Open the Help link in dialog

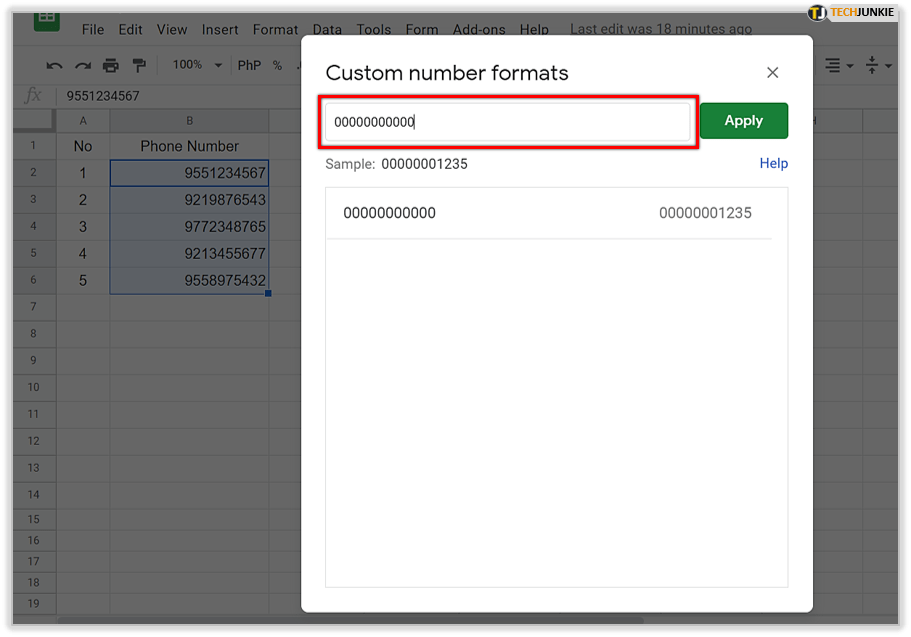[773, 163]
